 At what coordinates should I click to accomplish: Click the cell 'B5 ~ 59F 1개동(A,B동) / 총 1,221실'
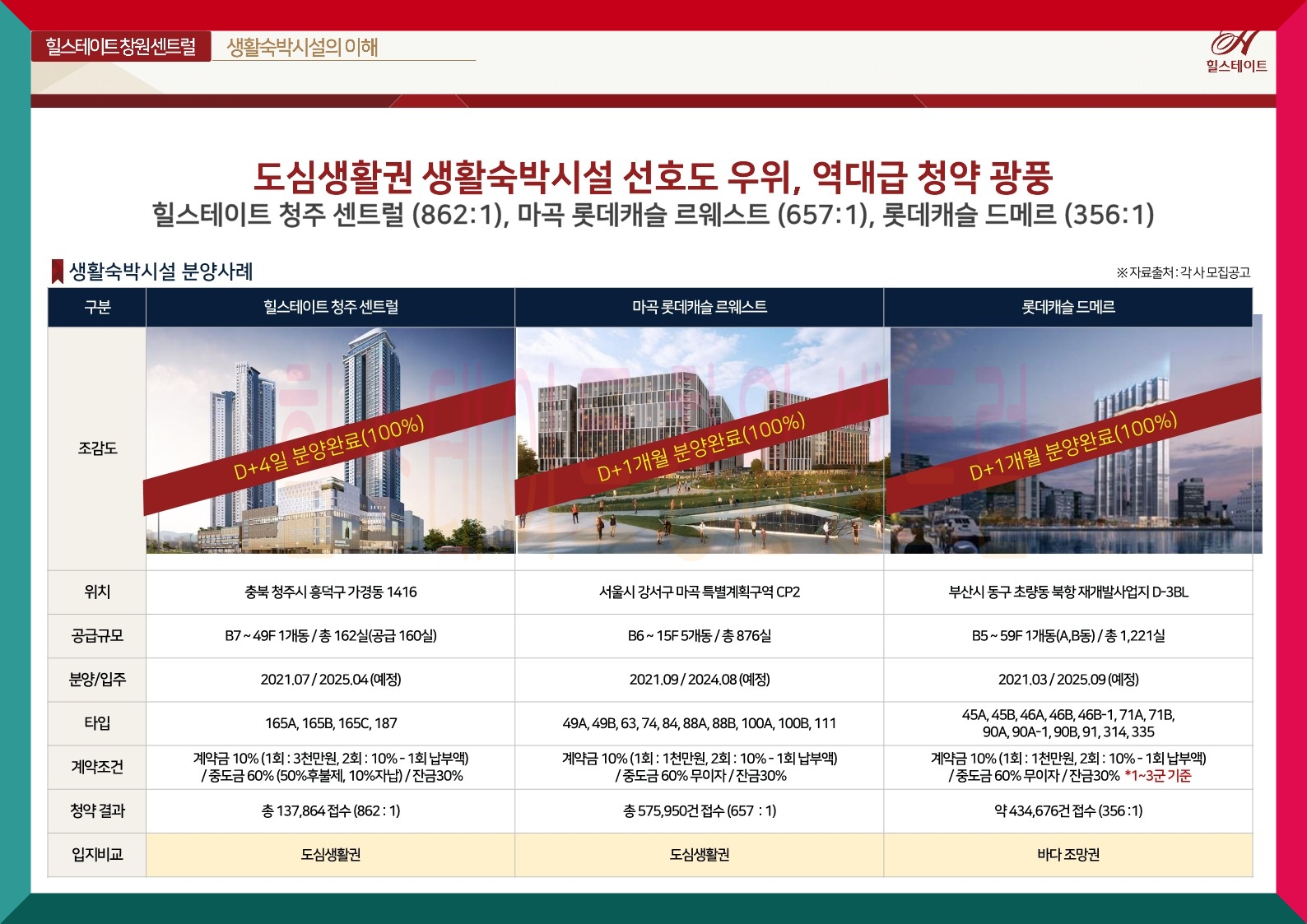click(x=1068, y=635)
